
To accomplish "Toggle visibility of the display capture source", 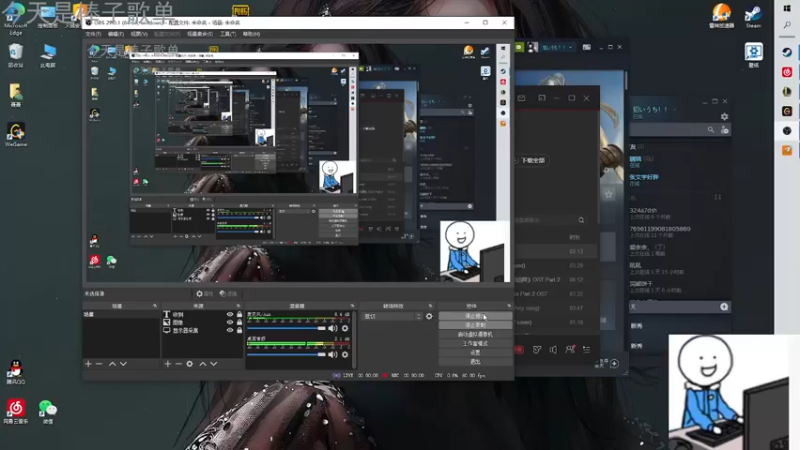I will pos(230,330).
